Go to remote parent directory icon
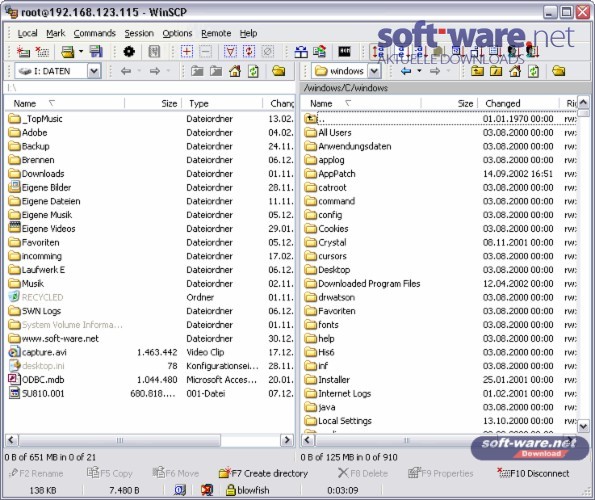The height and width of the screenshot is (500, 595). coord(477,71)
